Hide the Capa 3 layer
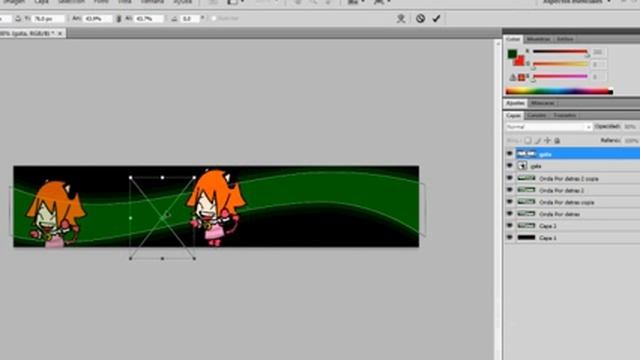Screen dimensions: 640x360 point(509,226)
